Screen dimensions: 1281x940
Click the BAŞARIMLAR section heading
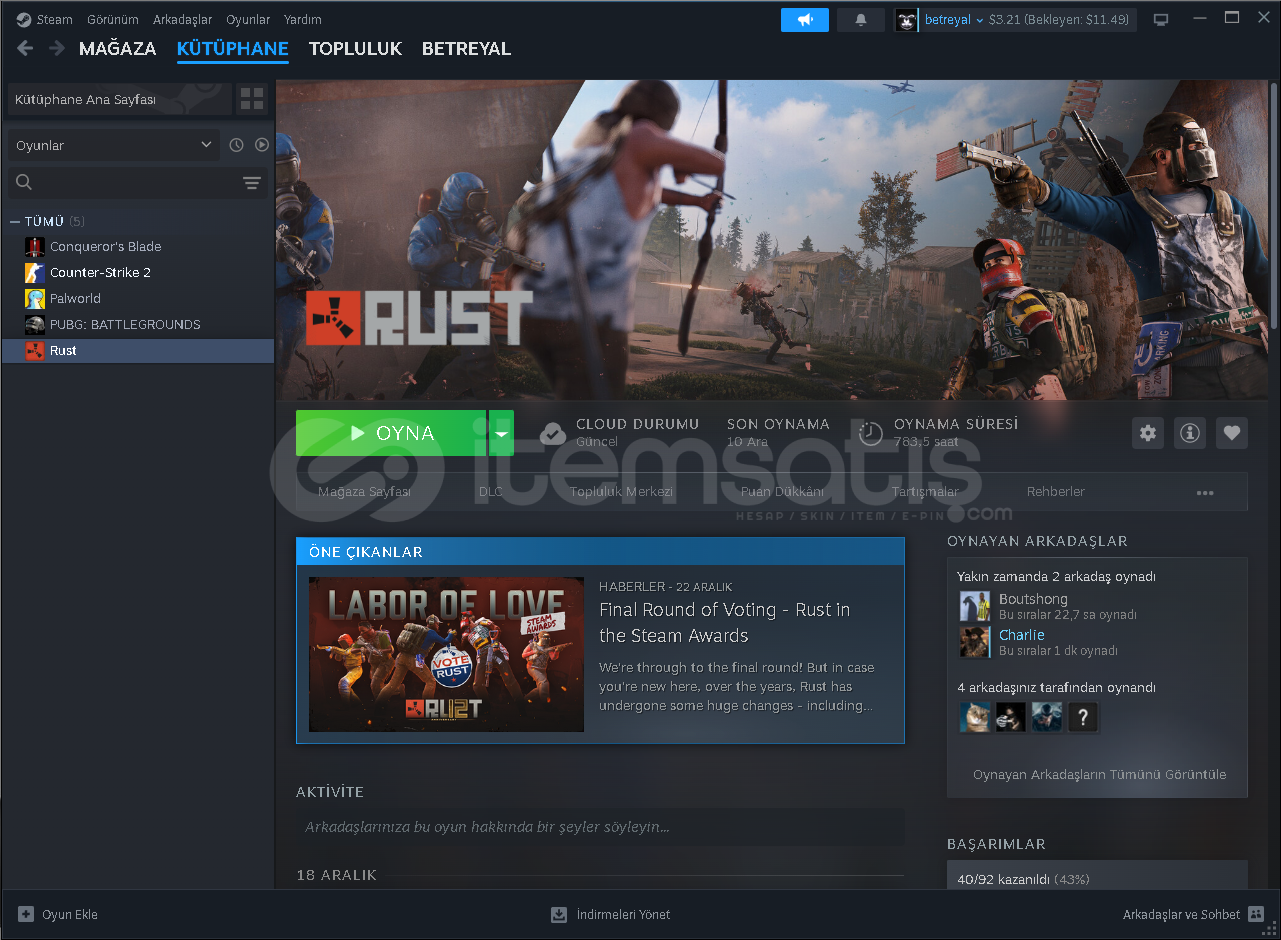tap(996, 844)
